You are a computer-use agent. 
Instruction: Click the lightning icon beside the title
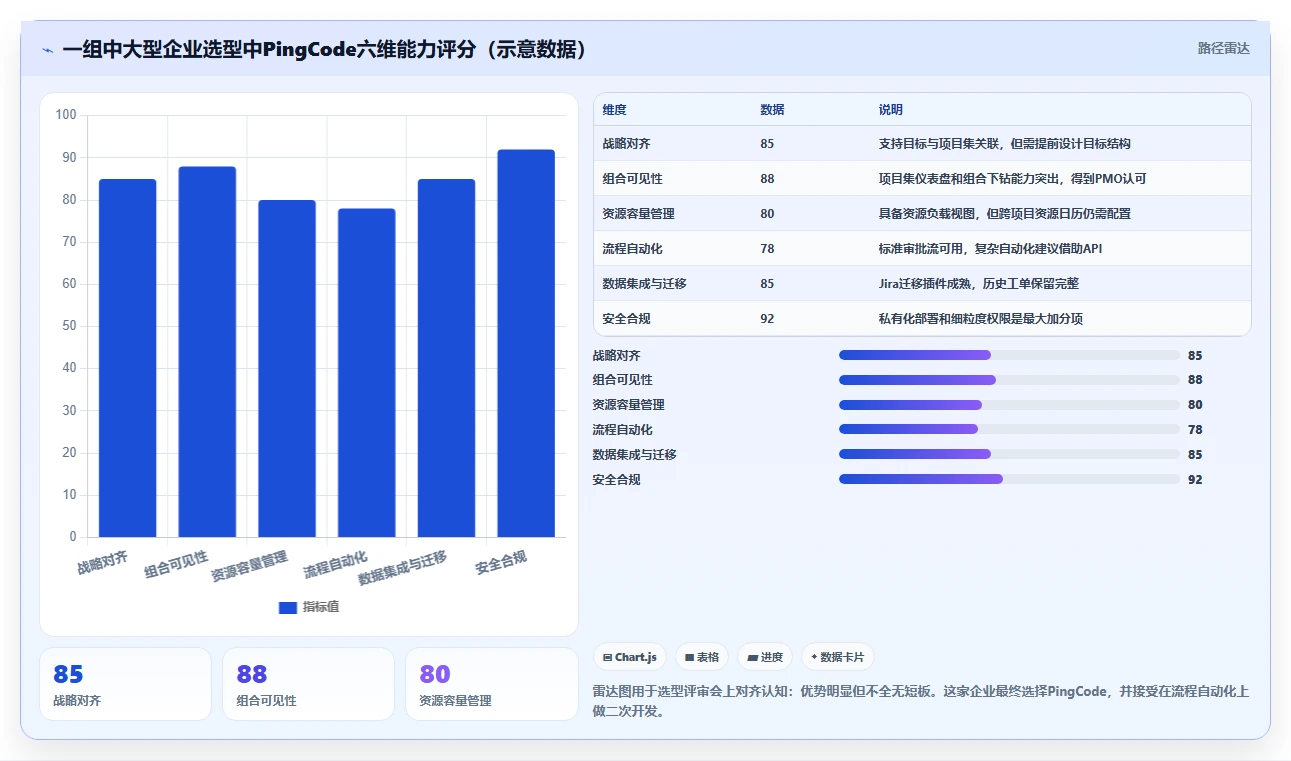point(47,50)
